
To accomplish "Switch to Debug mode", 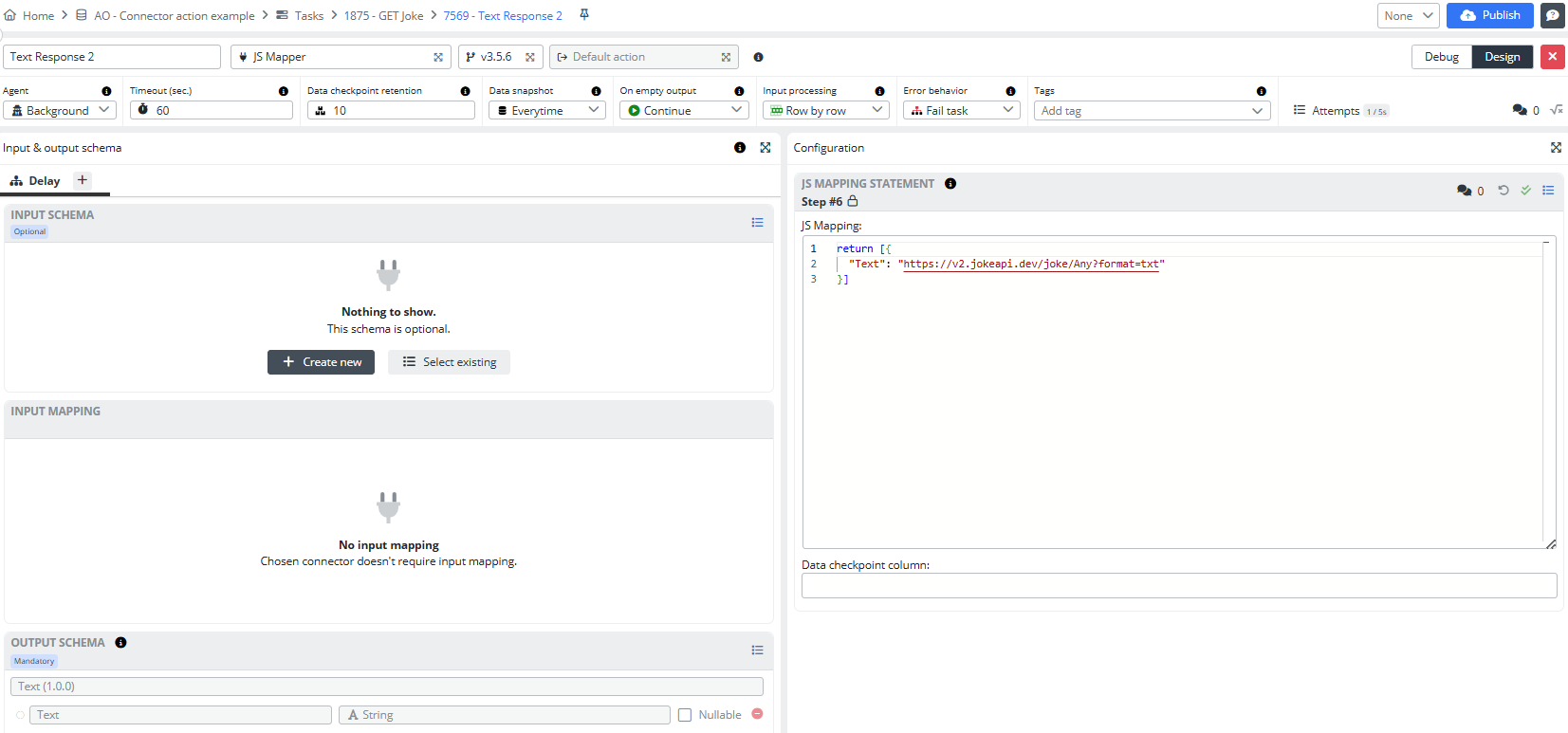I will 1441,57.
